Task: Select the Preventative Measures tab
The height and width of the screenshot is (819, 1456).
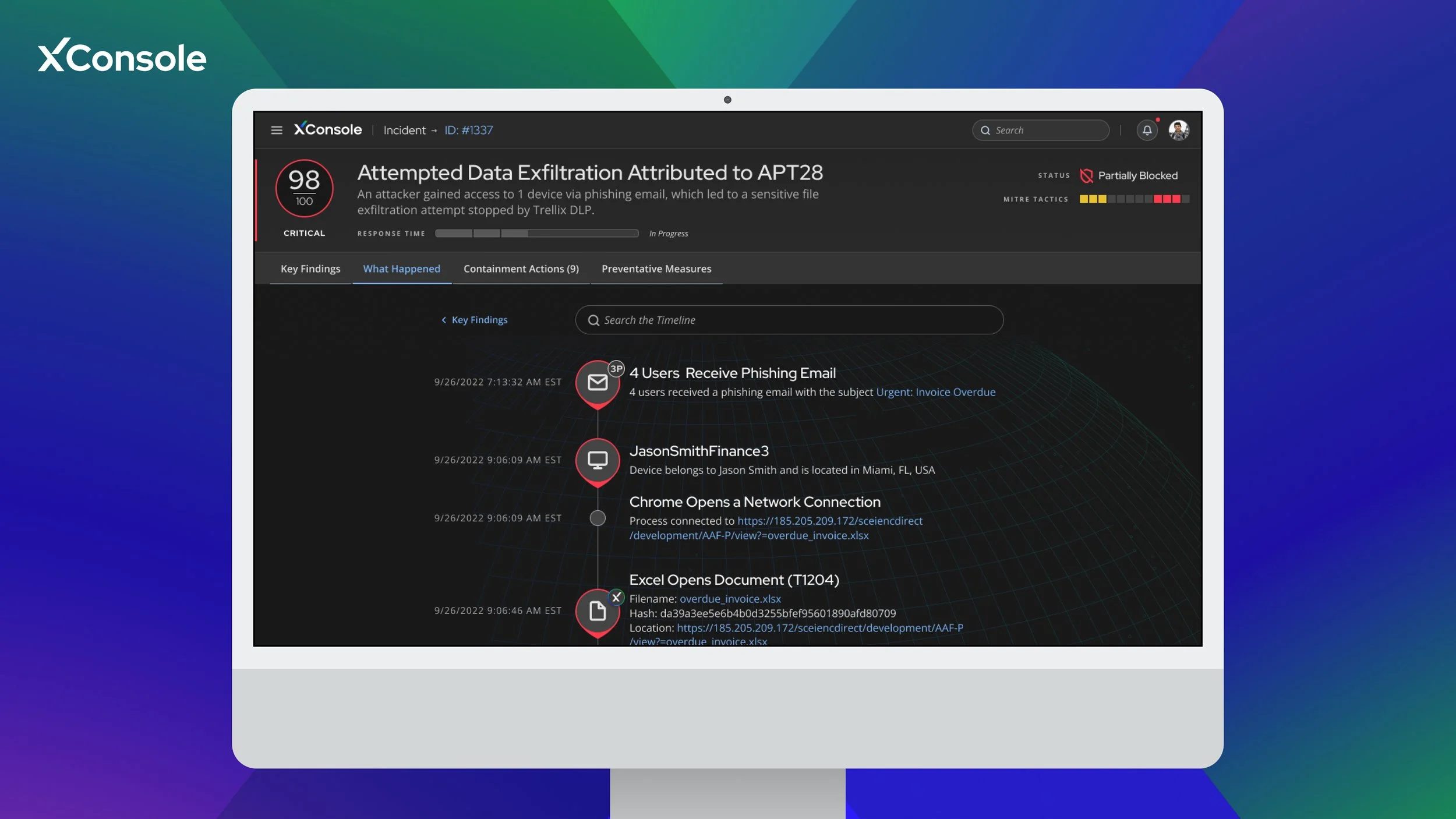Action: click(x=656, y=269)
